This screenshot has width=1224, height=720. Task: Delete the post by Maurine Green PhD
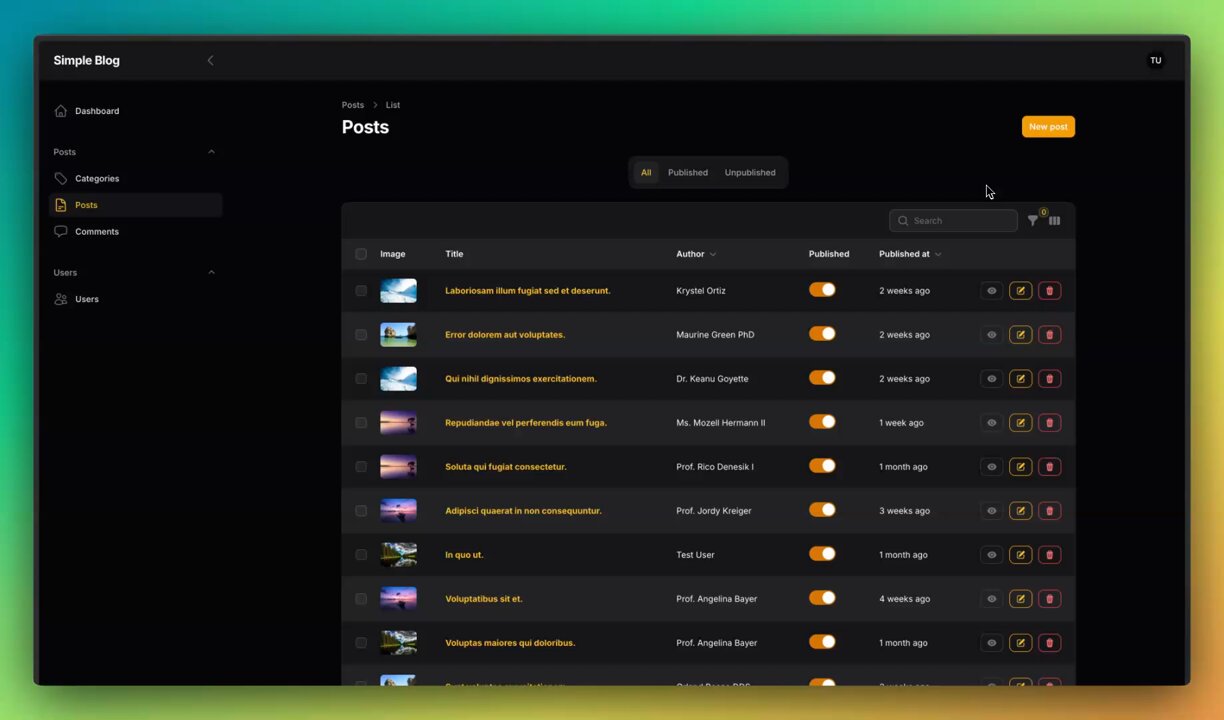(x=1049, y=335)
